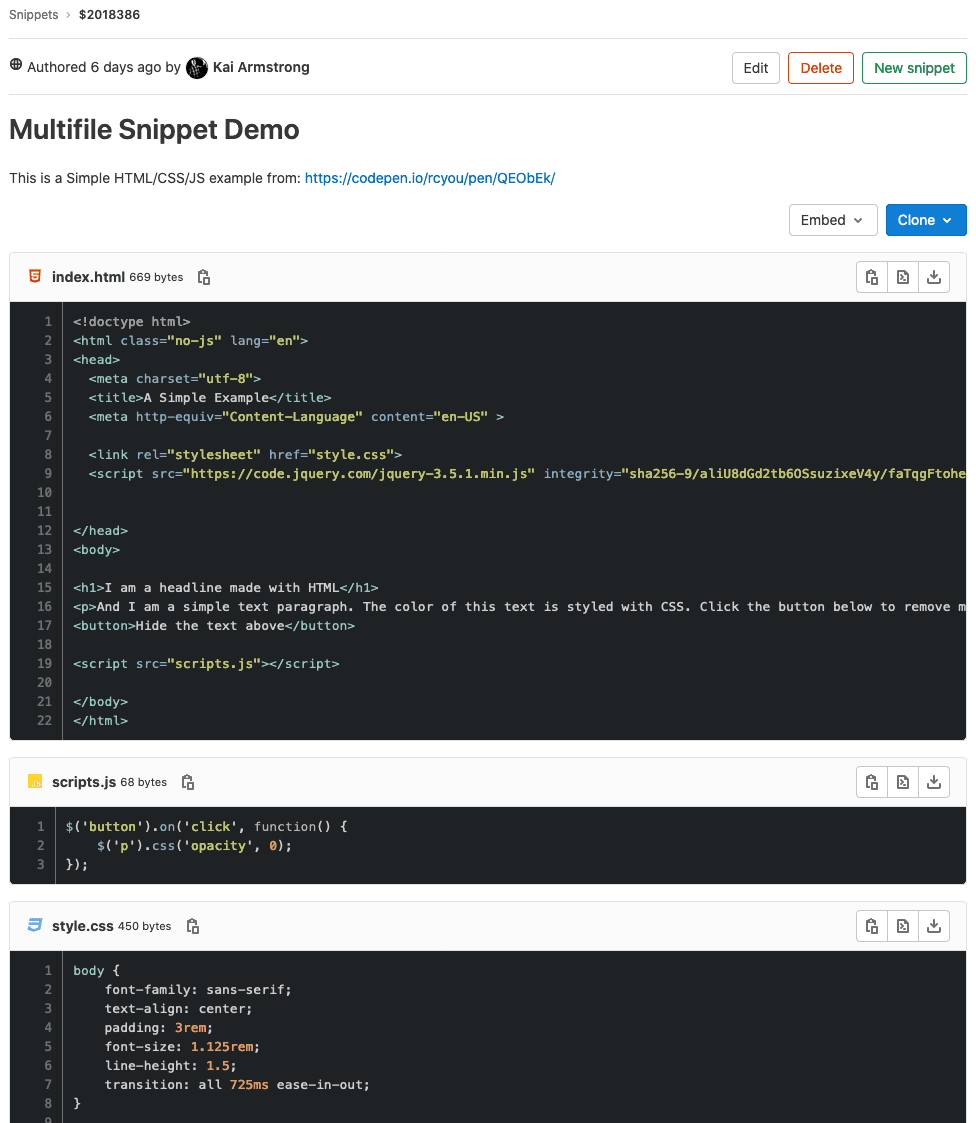976x1123 pixels.
Task: Copy the file path of scripts.js
Action: click(187, 782)
